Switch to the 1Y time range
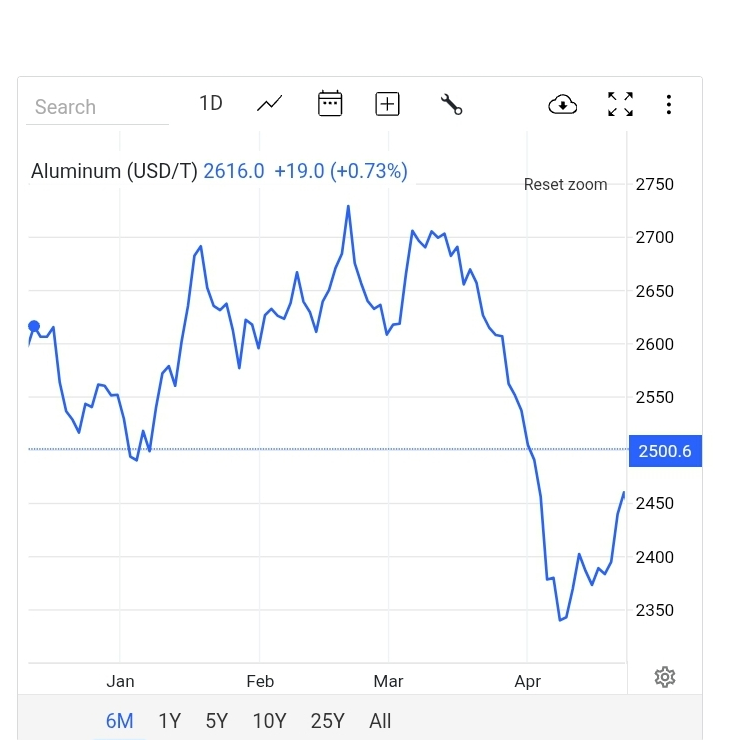This screenshot has height=740, width=737. [x=170, y=721]
